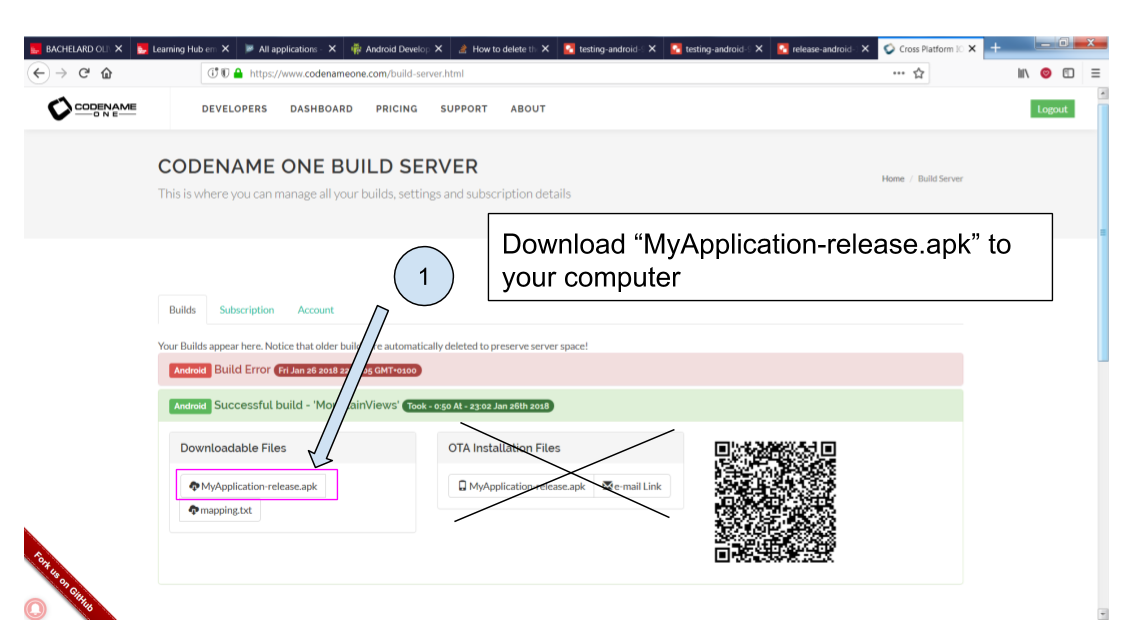
Task: Toggle the browser sidebar icon
Action: click(x=1069, y=73)
